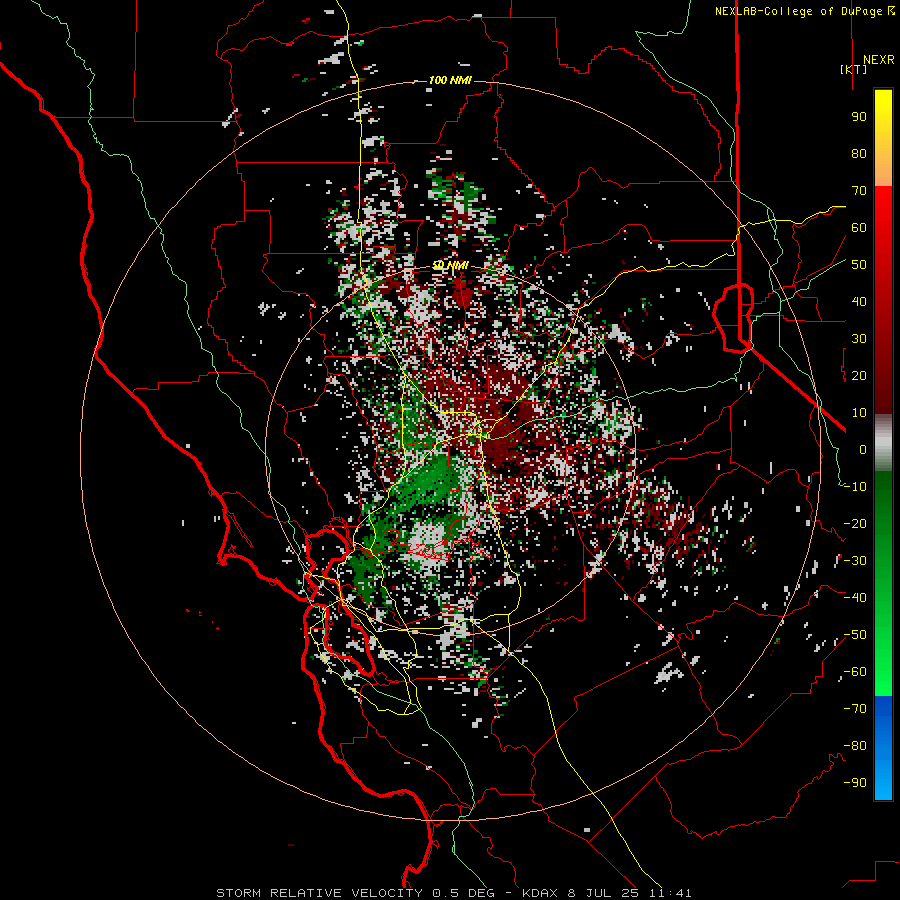Screen dimensions: 900x900
Task: Click the -30 value on velocity scale
Action: click(855, 561)
